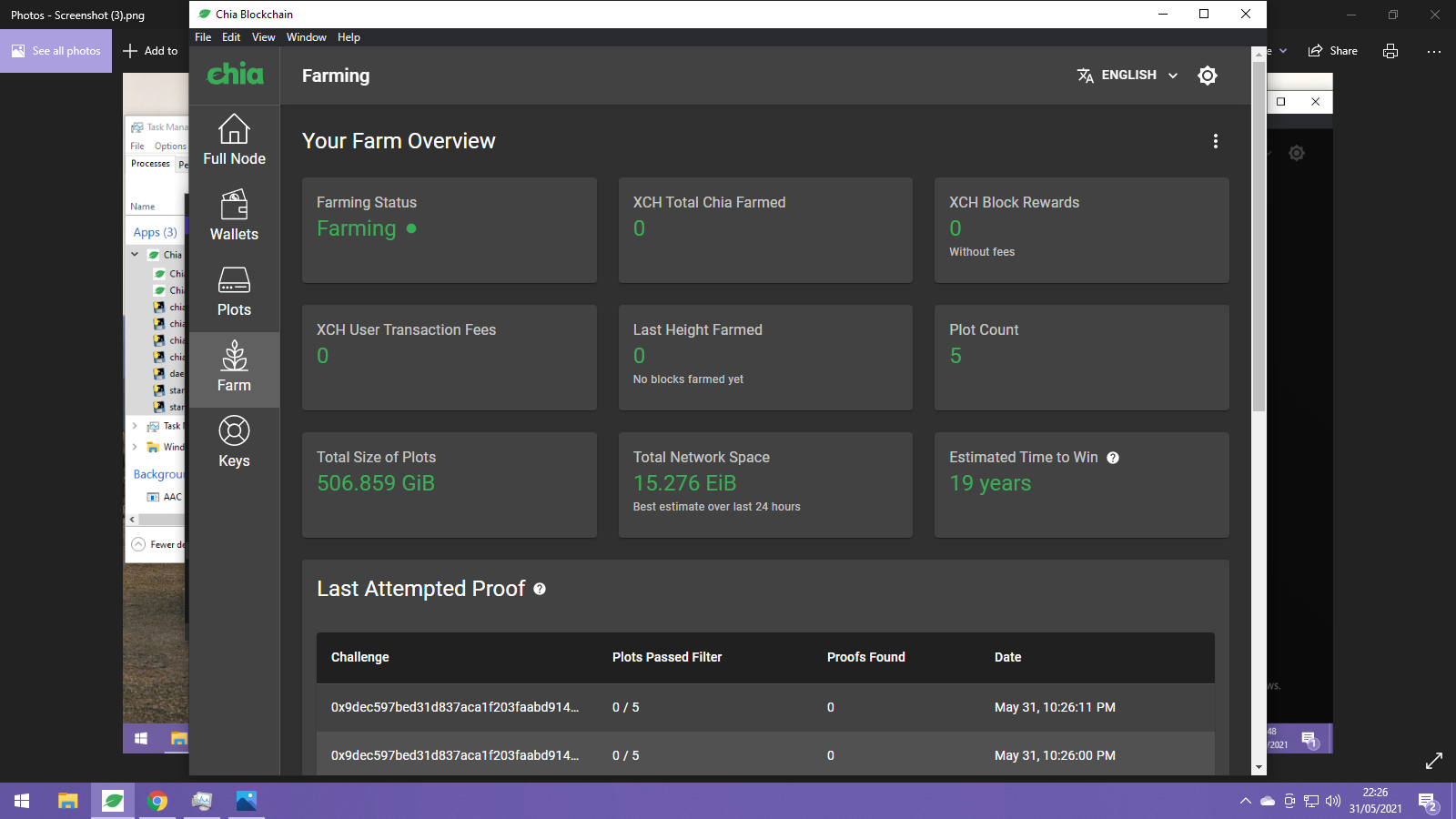Click the 15.276 EiB network space value
1456x819 pixels.
tap(684, 483)
